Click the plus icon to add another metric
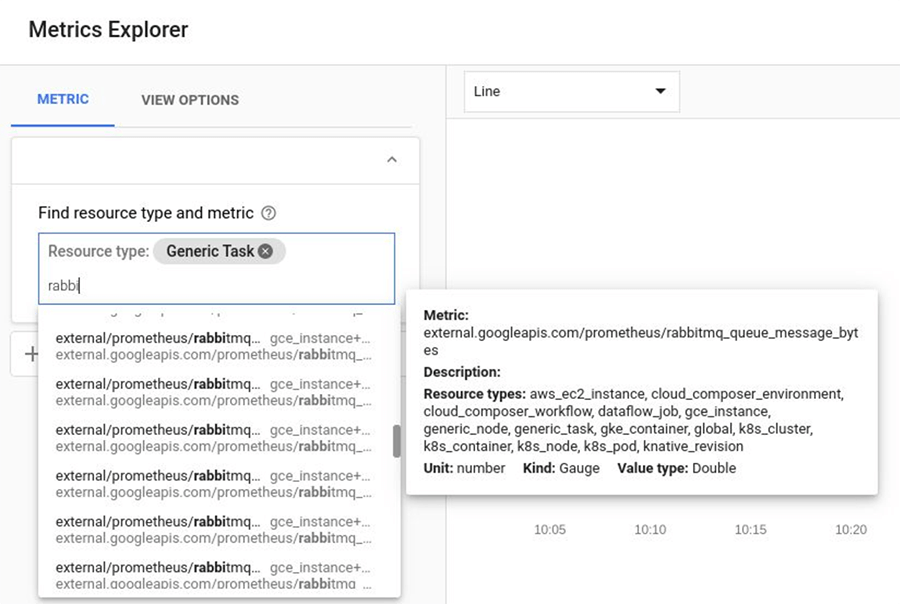 pyautogui.click(x=30, y=352)
